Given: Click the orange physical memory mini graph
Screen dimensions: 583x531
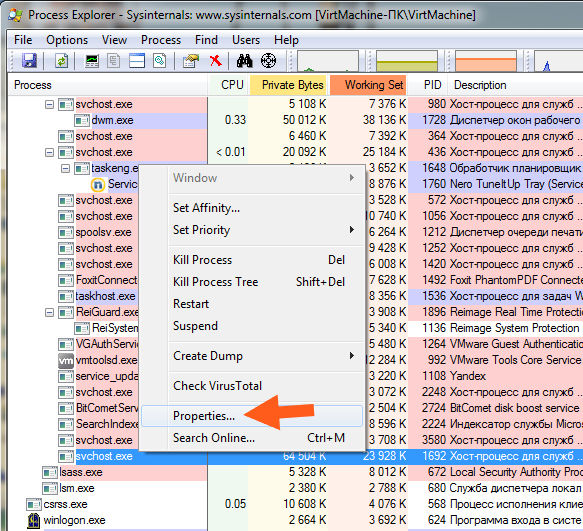Looking at the screenshot, I should 486,61.
